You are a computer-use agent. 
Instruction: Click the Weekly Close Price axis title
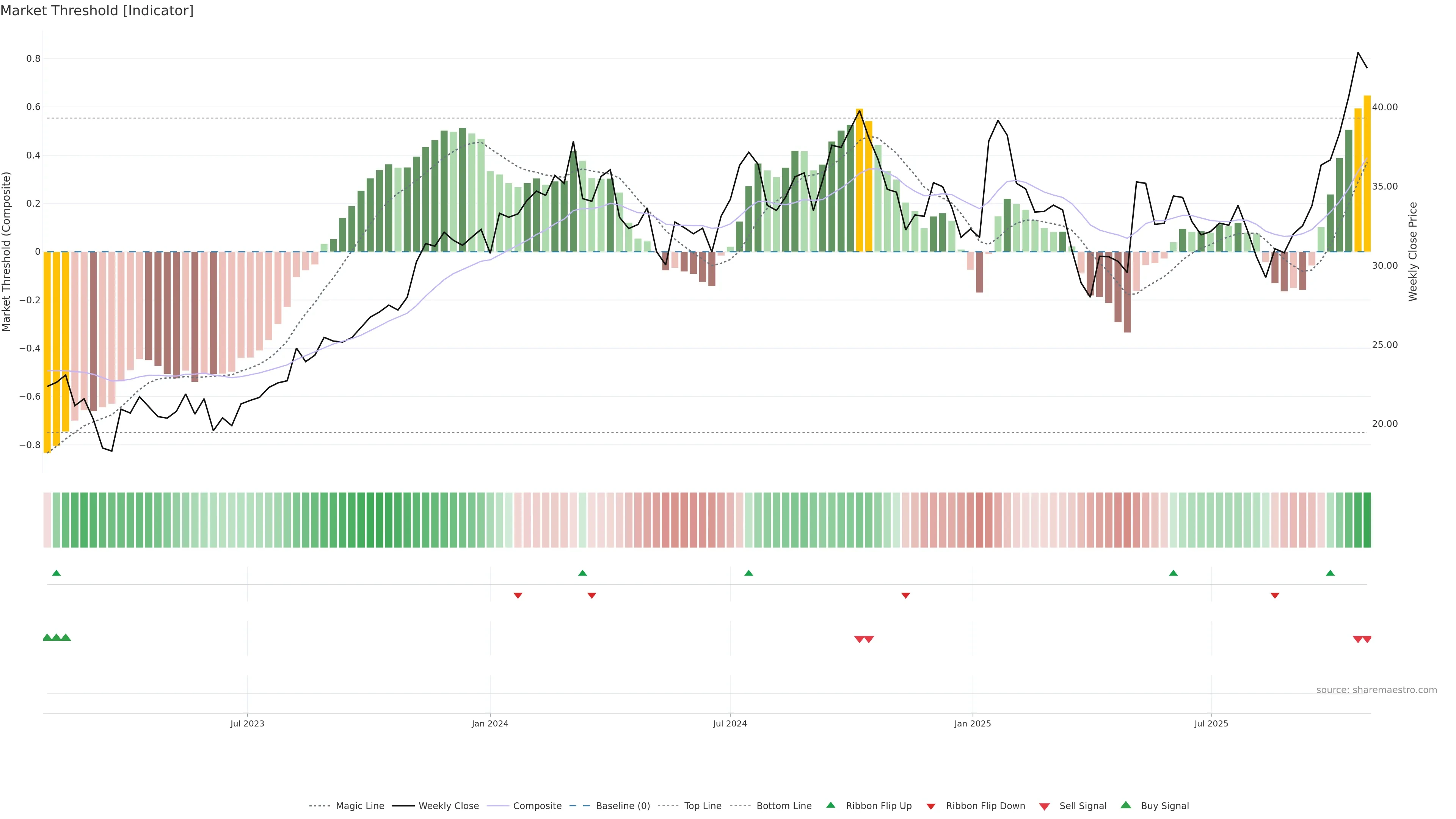1412,251
